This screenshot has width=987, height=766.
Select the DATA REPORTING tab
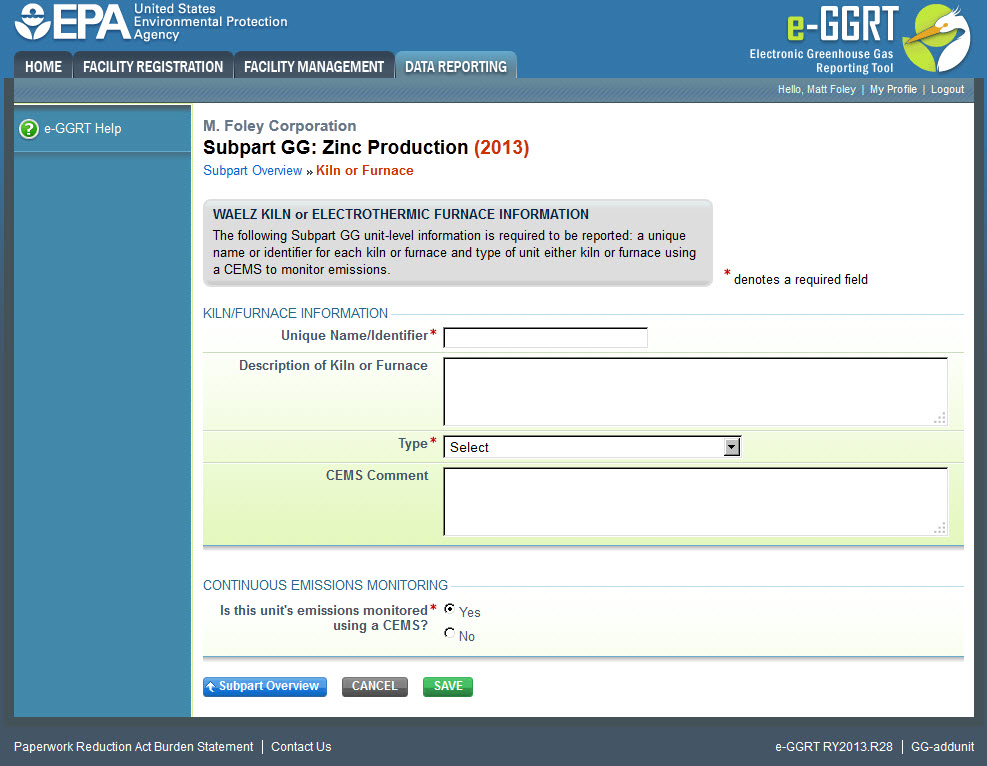[x=456, y=66]
